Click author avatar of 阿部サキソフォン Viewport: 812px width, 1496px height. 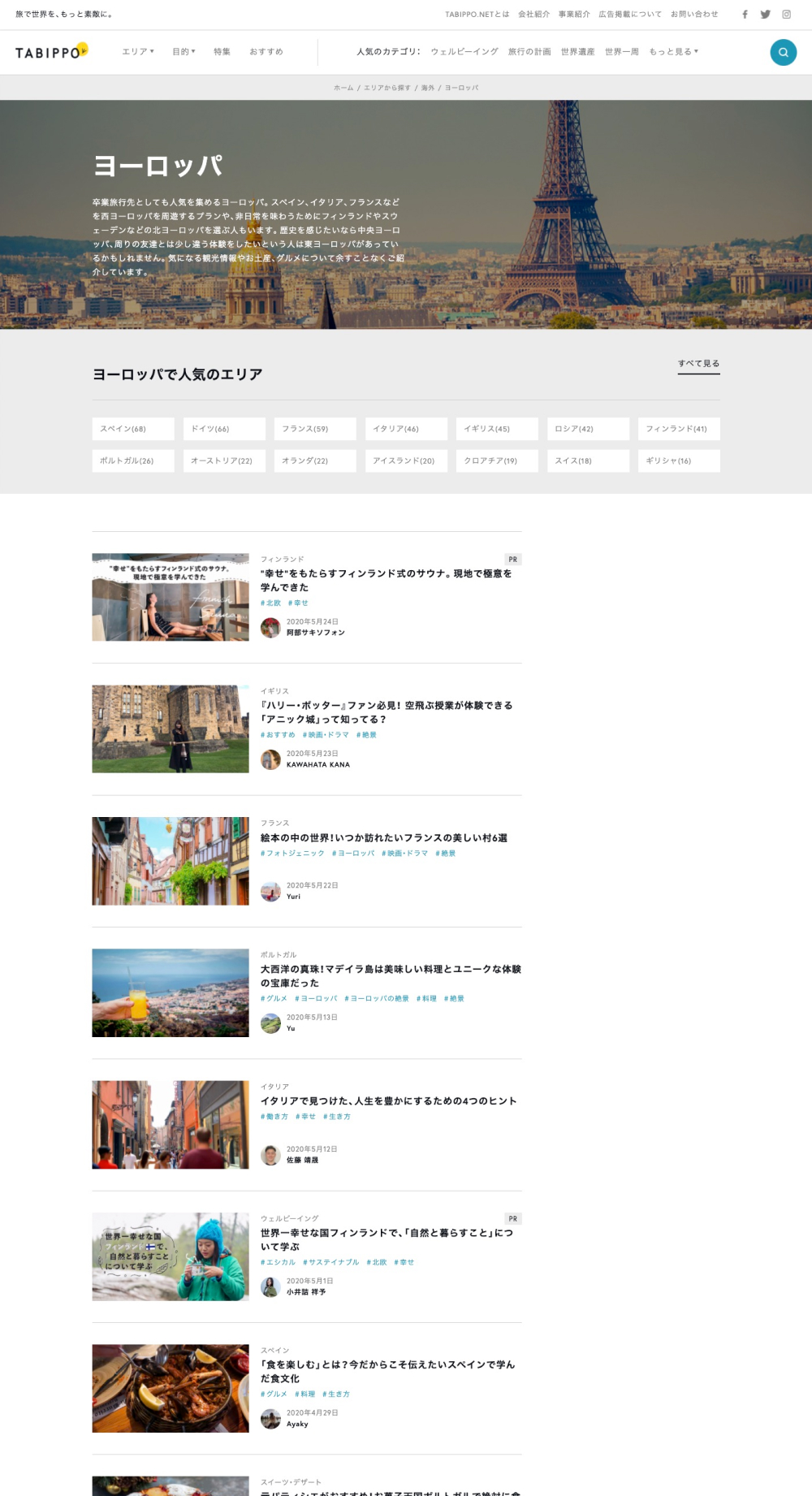tap(270, 627)
